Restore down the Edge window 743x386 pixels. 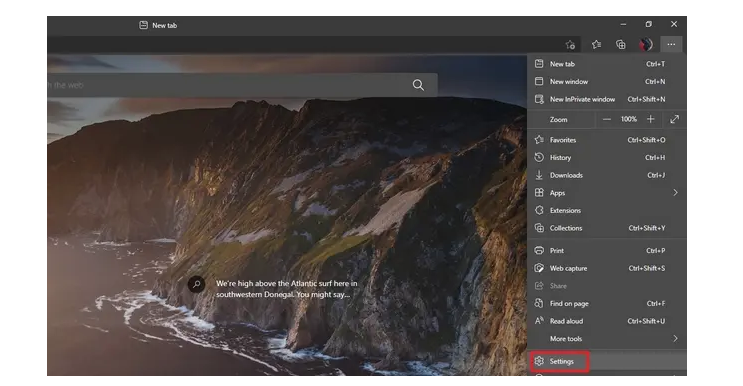point(649,24)
